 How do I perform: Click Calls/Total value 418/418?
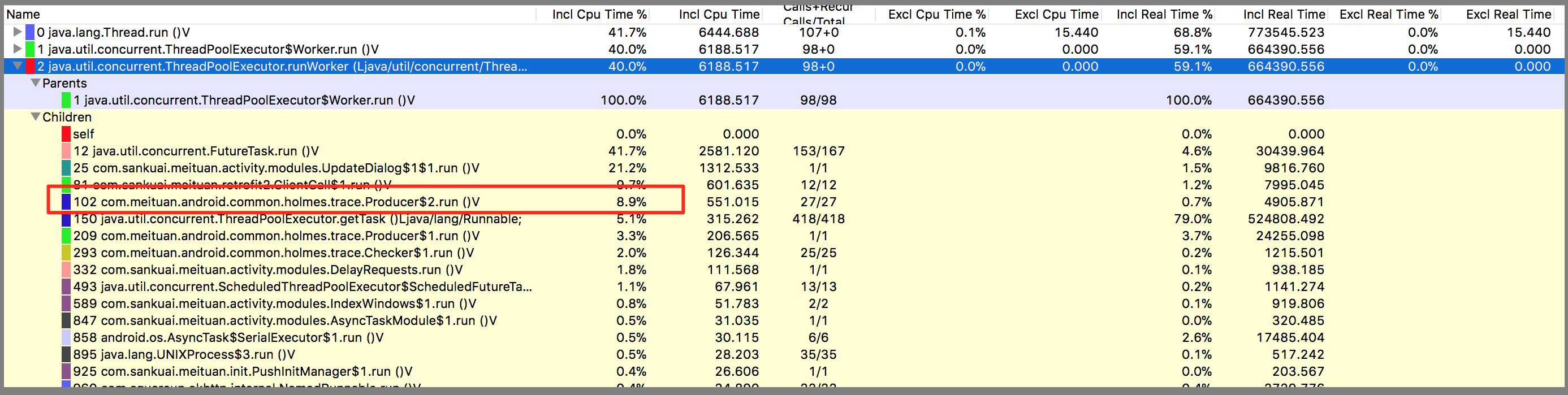click(818, 219)
